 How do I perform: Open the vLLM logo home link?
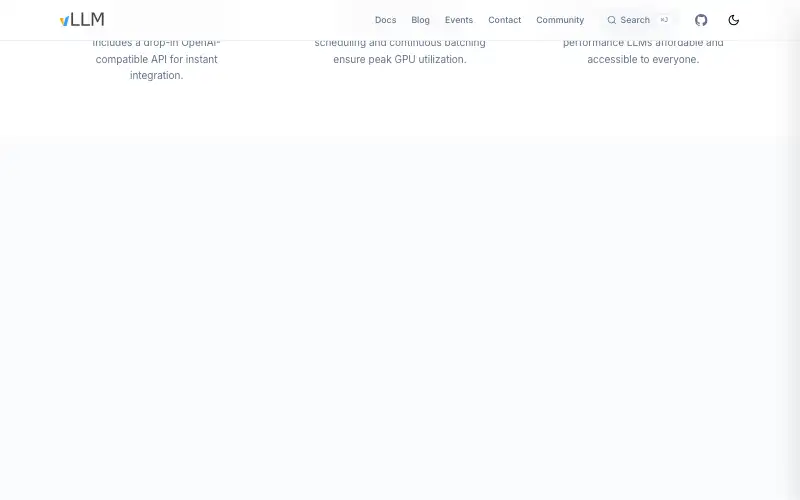click(82, 20)
